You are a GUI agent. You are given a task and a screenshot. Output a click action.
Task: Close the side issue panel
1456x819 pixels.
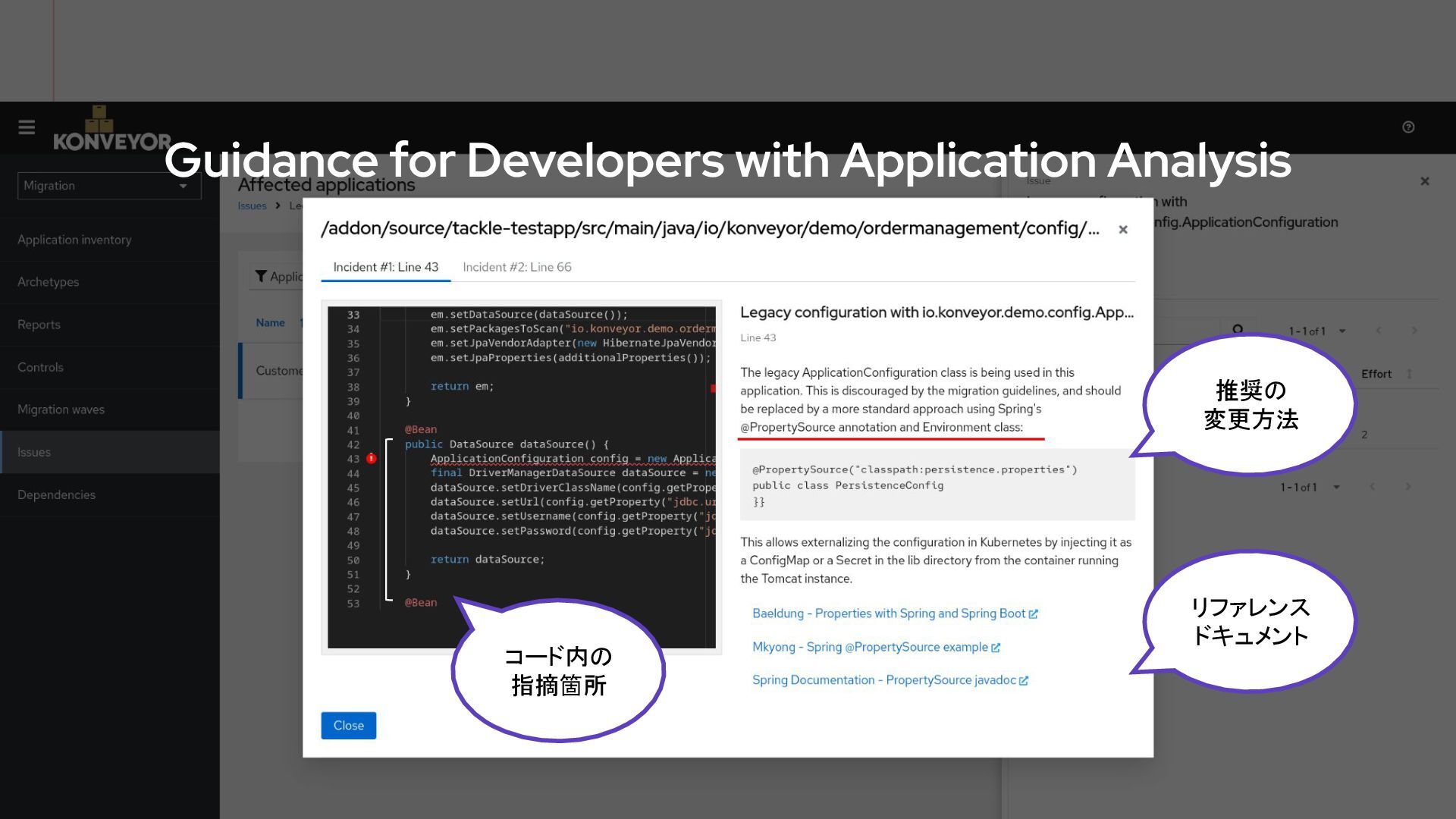coord(1424,181)
